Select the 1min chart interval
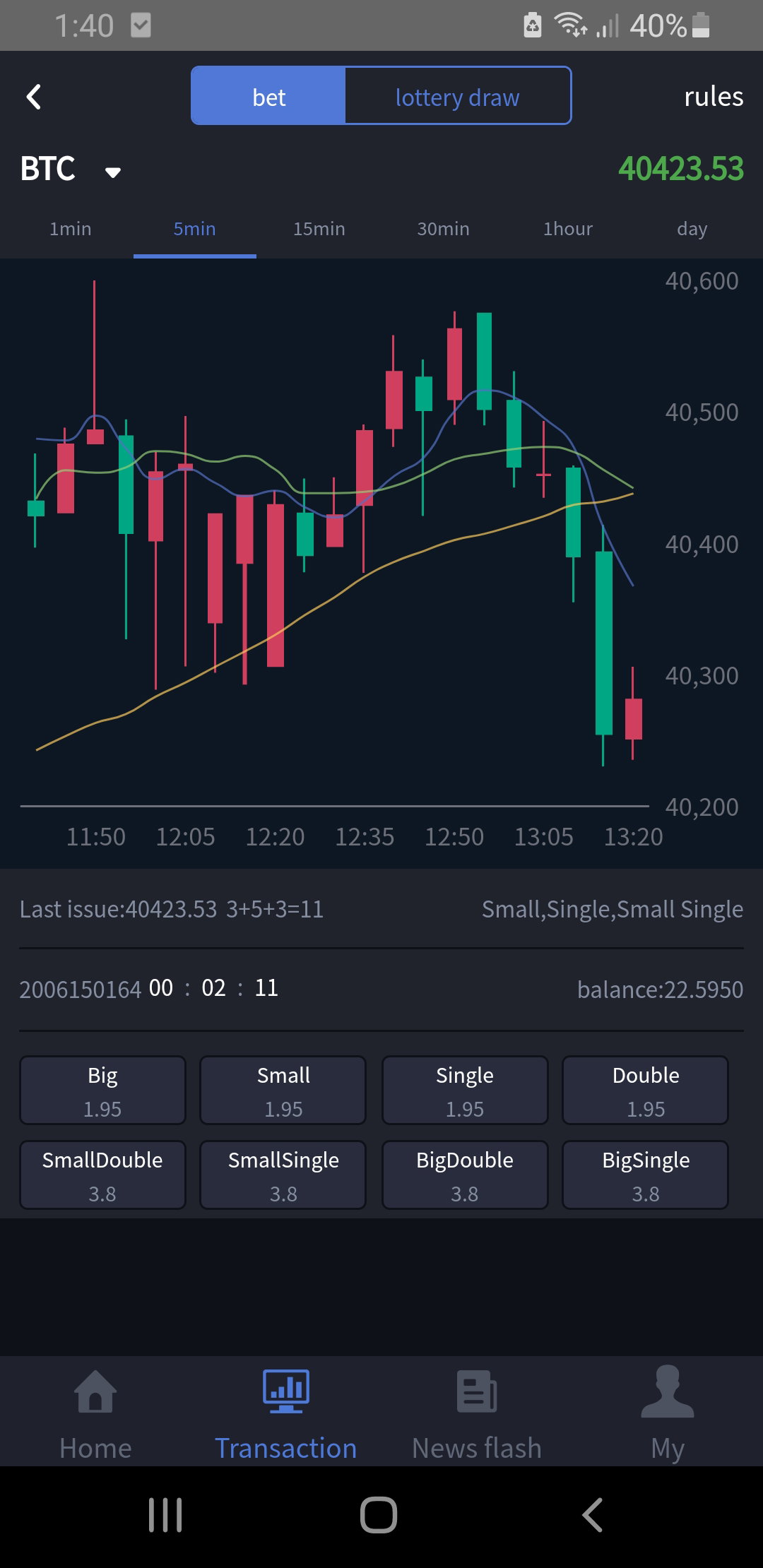The width and height of the screenshot is (763, 1568). click(x=71, y=229)
